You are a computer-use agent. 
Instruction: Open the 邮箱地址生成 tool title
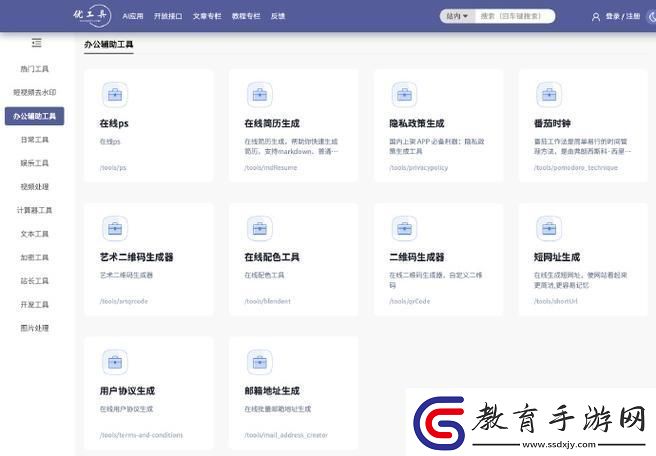272,391
